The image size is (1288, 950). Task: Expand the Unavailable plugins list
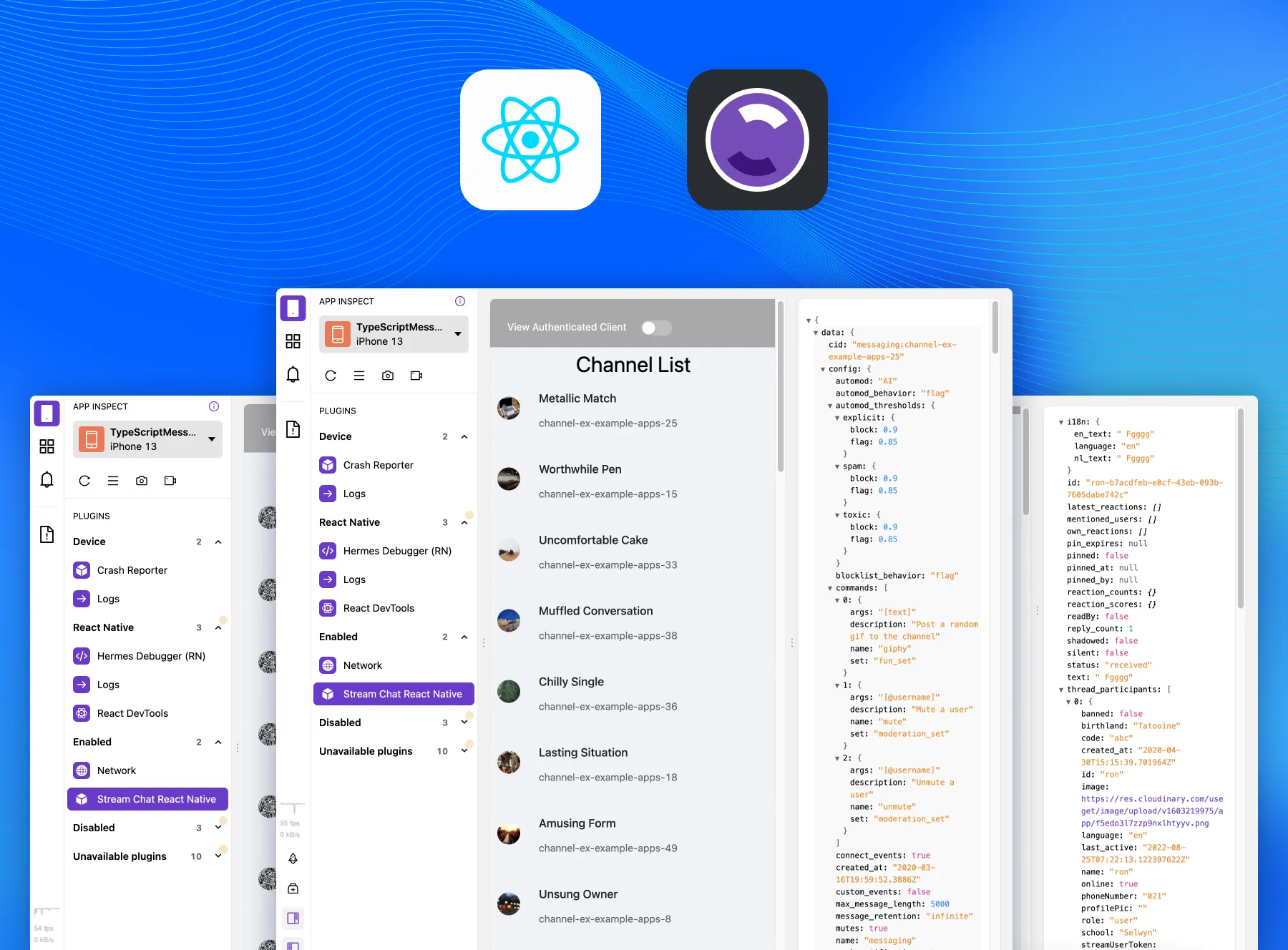point(465,751)
